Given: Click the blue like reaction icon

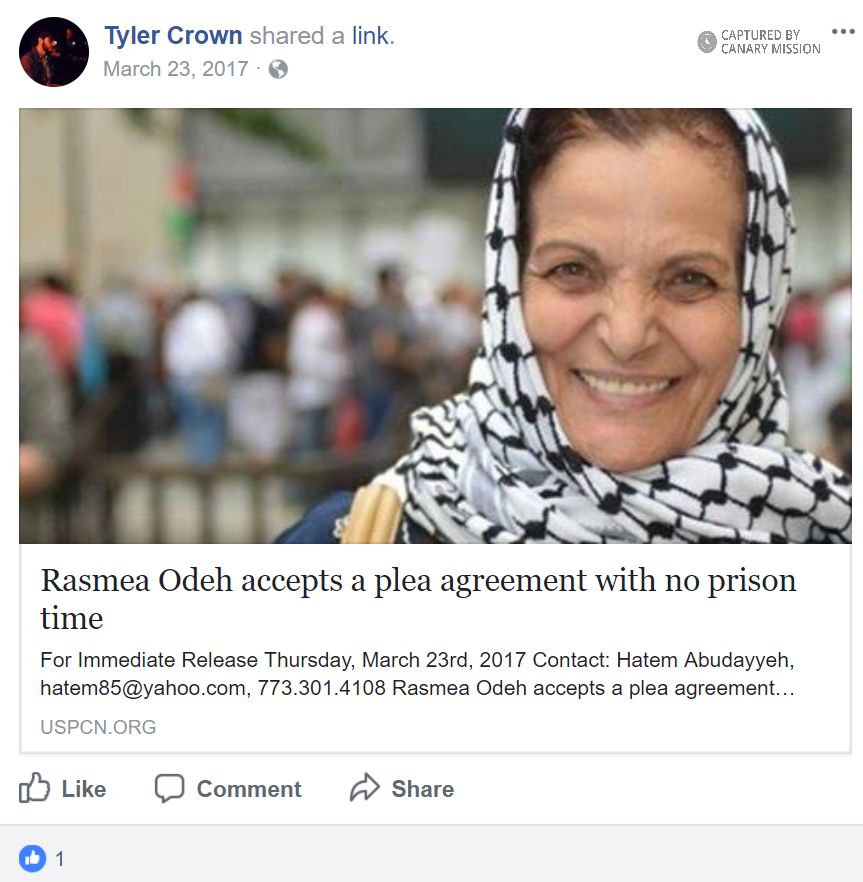Looking at the screenshot, I should click(x=32, y=858).
